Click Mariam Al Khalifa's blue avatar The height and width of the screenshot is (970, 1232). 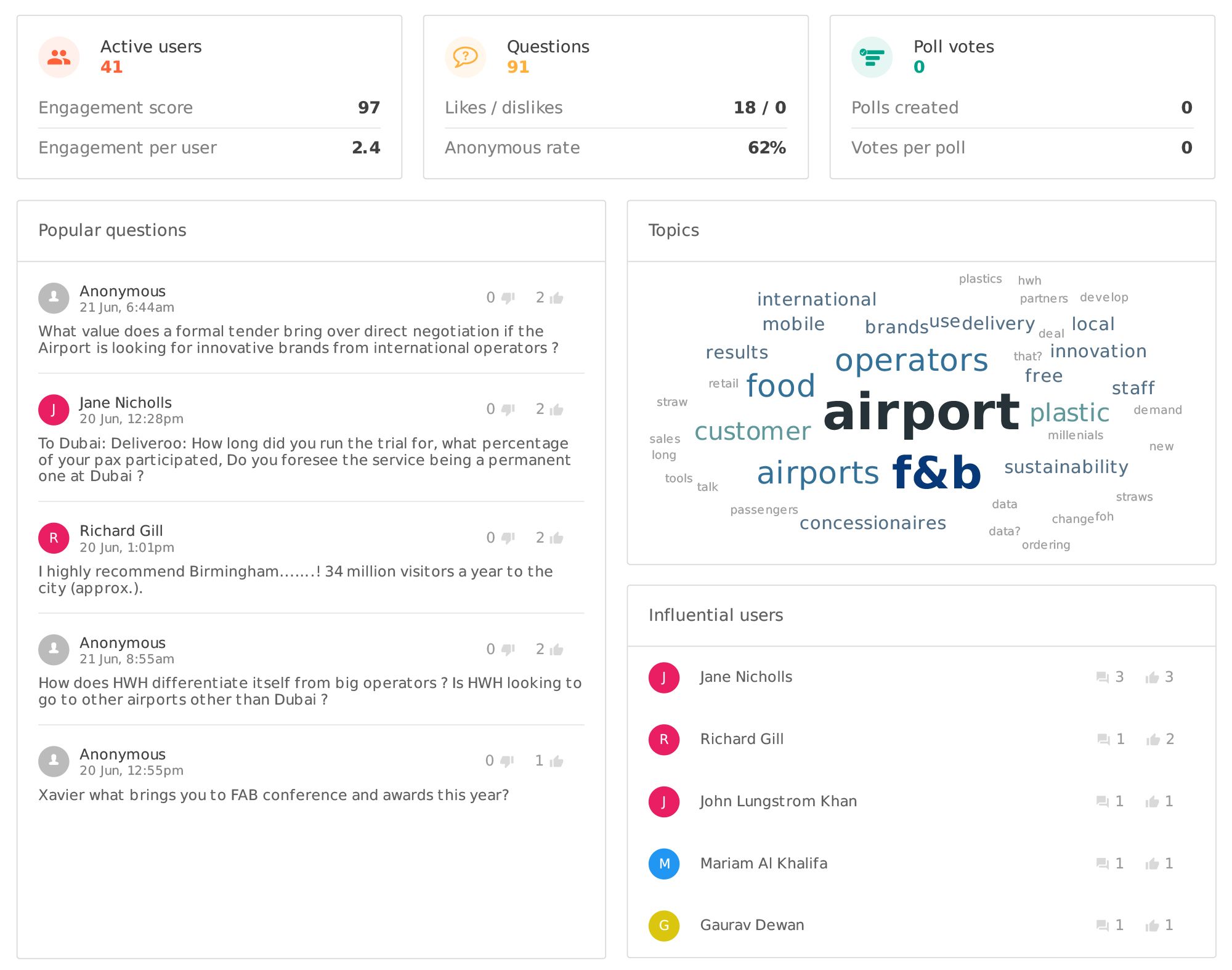664,863
